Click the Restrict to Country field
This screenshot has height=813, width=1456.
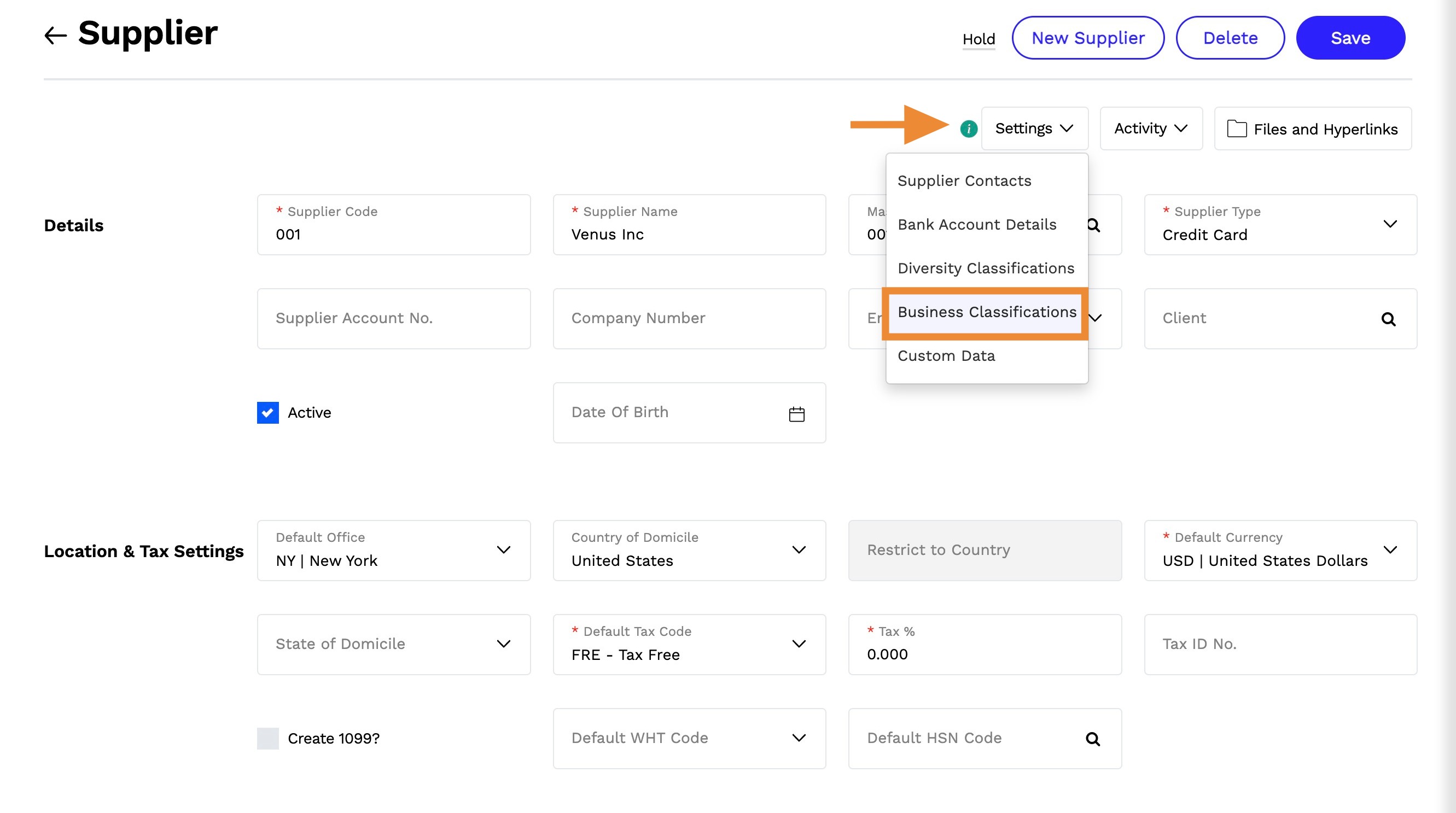pyautogui.click(x=985, y=550)
